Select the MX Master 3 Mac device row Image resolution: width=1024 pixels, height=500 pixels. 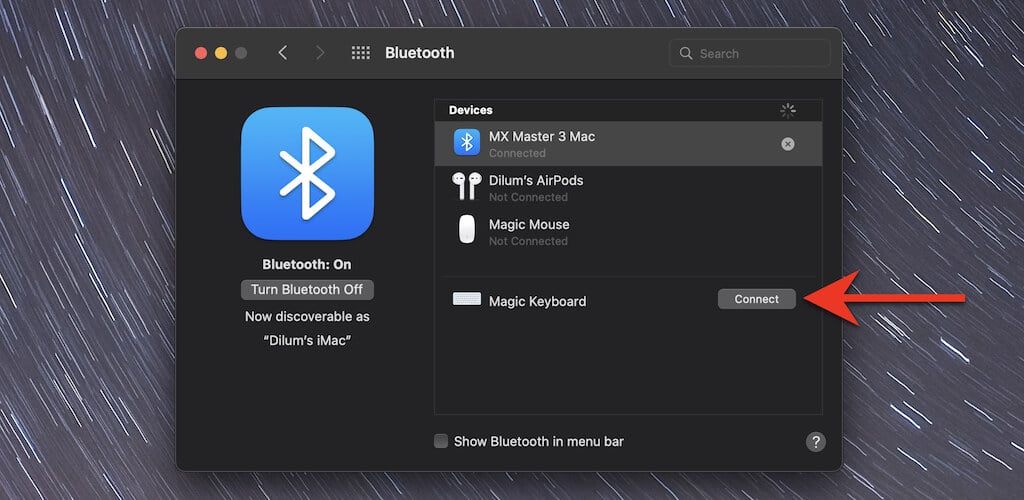(x=628, y=144)
